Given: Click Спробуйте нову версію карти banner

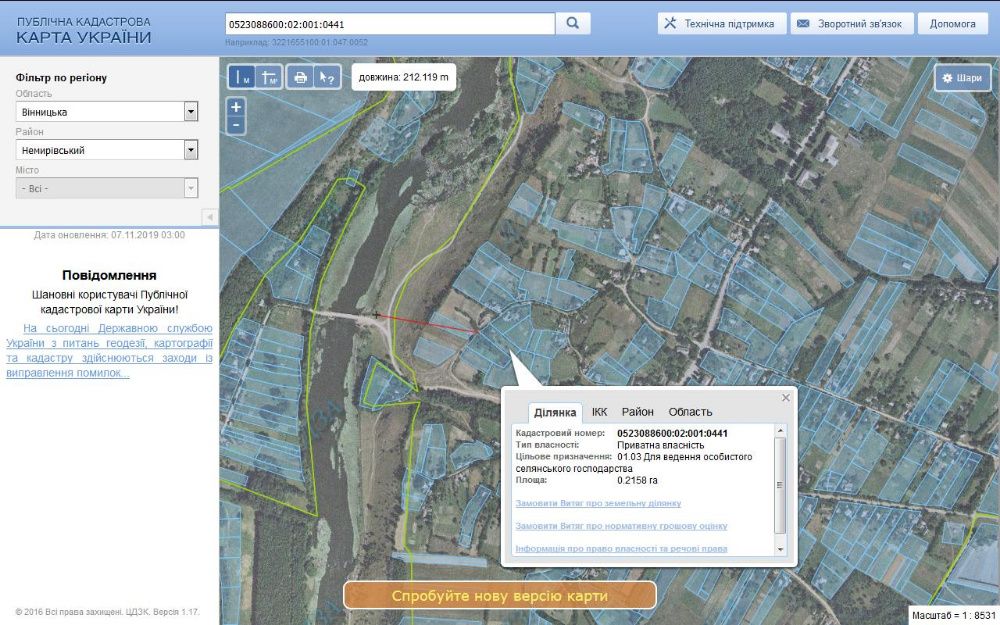Looking at the screenshot, I should [499, 596].
